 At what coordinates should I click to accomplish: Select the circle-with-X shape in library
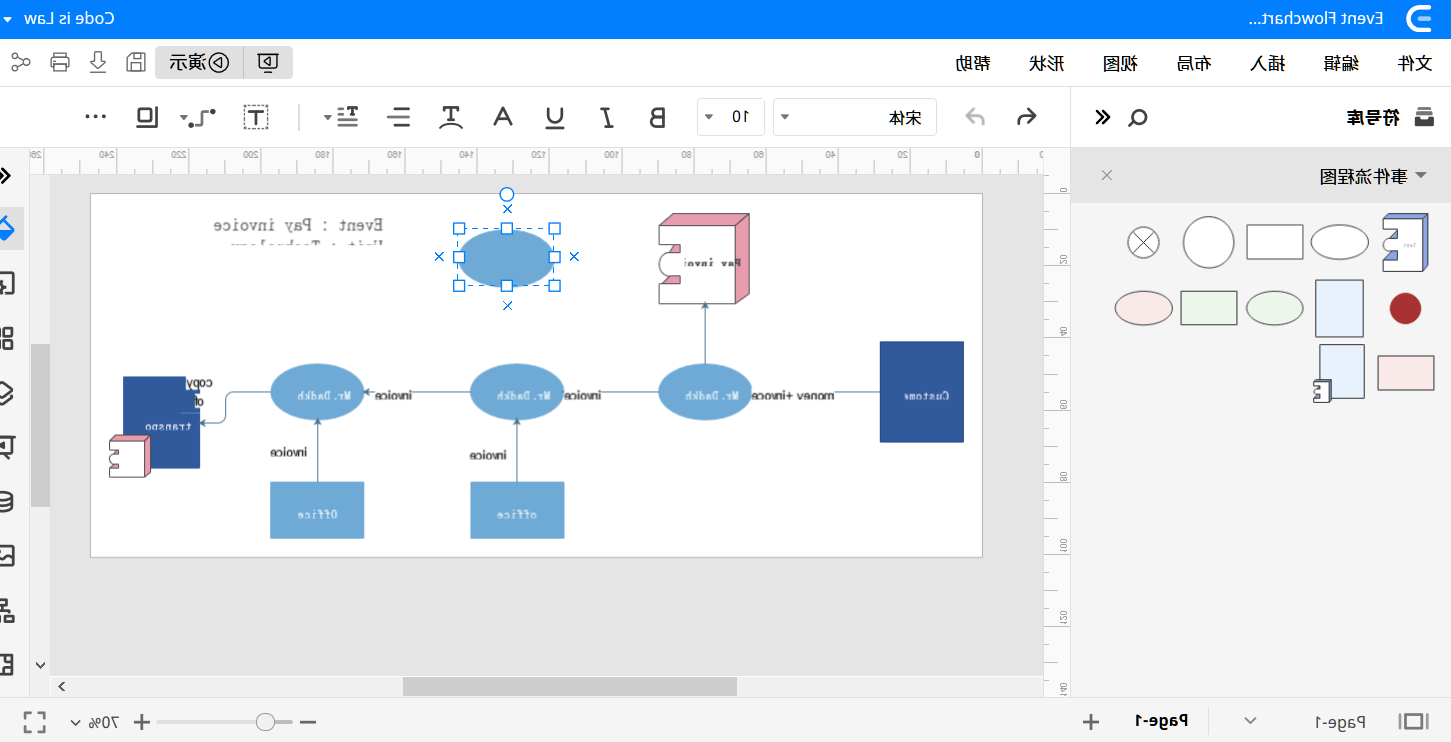tap(1143, 242)
